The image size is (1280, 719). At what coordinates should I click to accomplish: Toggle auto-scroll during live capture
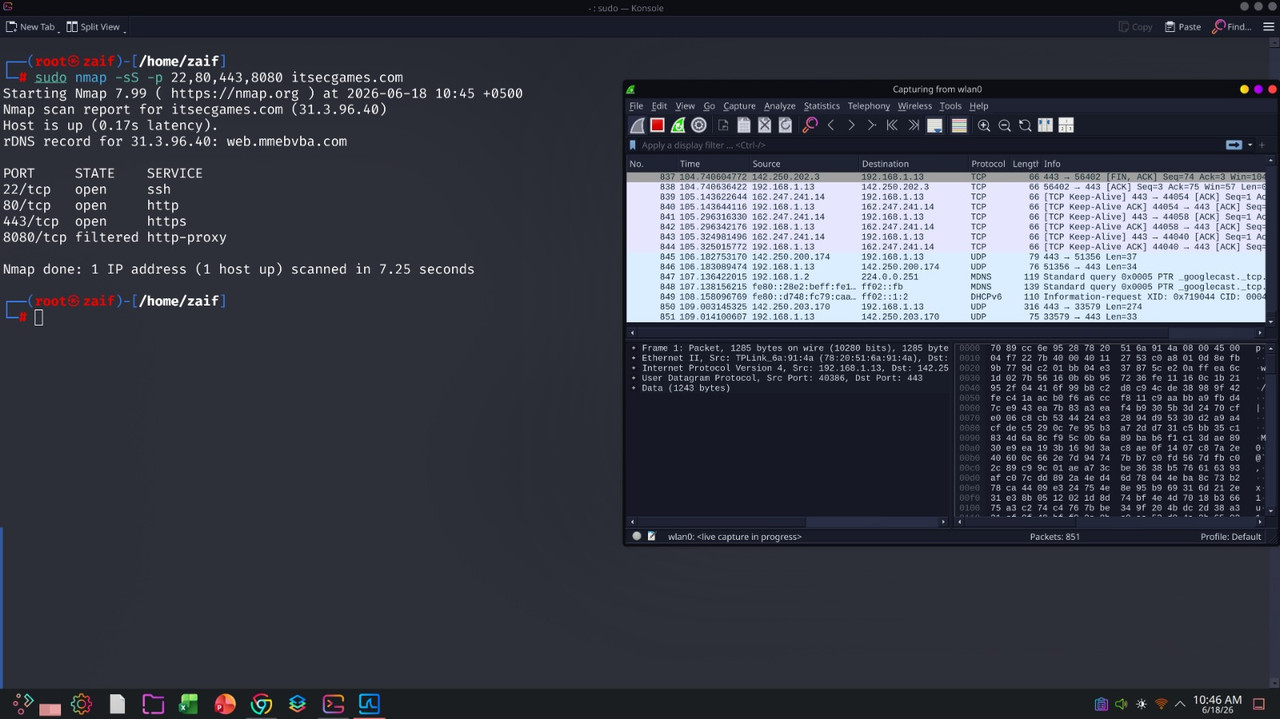point(935,125)
